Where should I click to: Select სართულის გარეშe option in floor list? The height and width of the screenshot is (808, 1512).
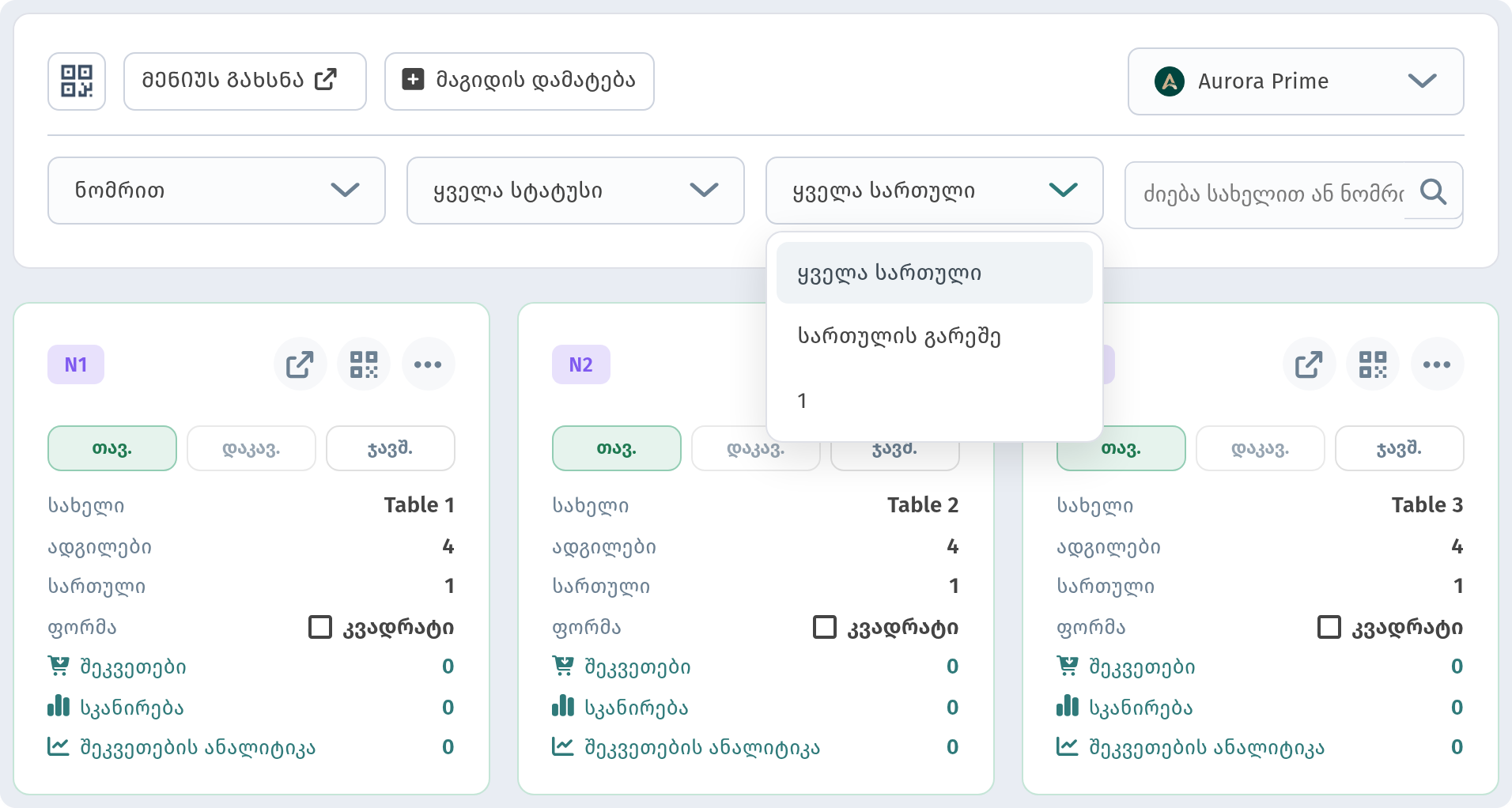(x=935, y=337)
